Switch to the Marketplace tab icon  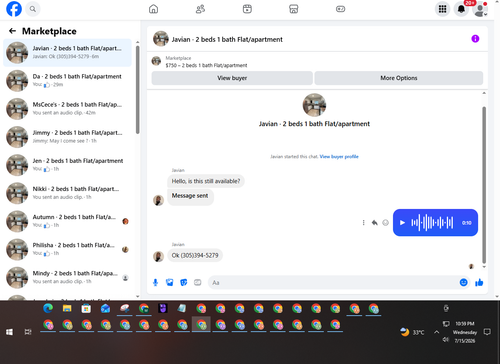point(293,9)
